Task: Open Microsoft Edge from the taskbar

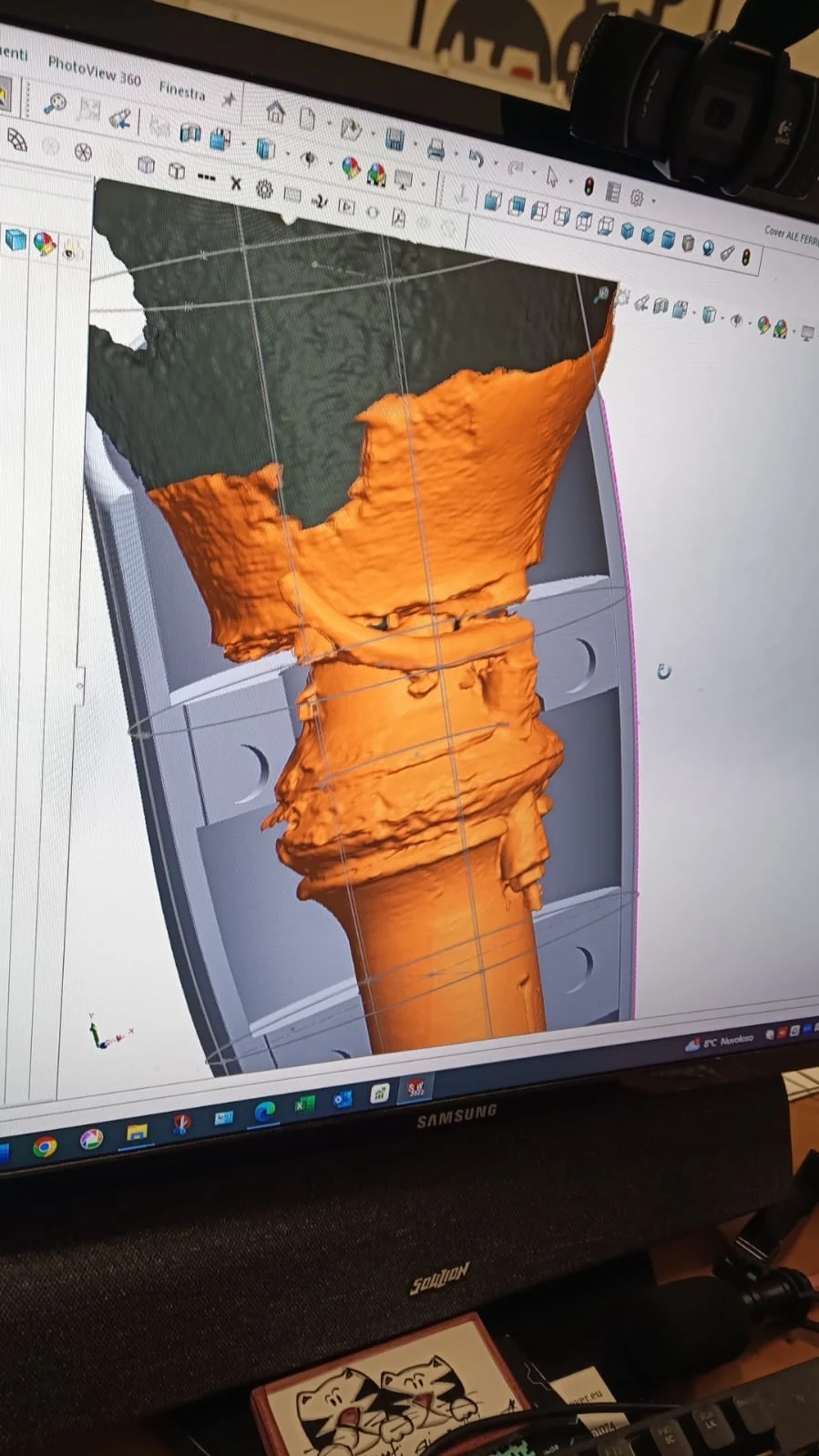Action: [264, 1111]
